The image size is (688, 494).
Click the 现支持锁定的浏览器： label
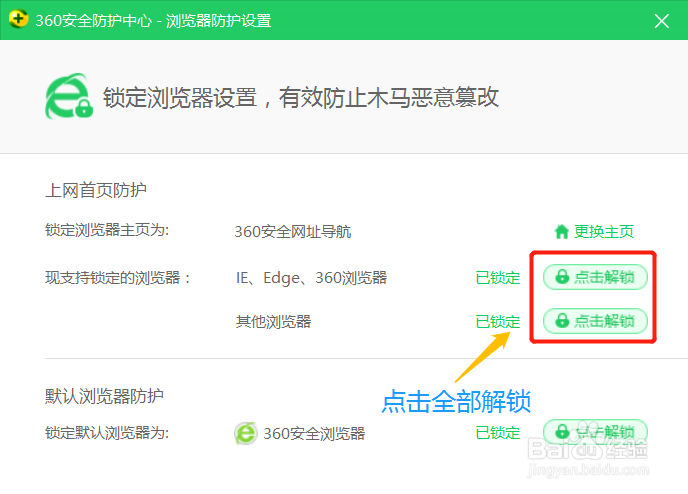click(x=118, y=278)
